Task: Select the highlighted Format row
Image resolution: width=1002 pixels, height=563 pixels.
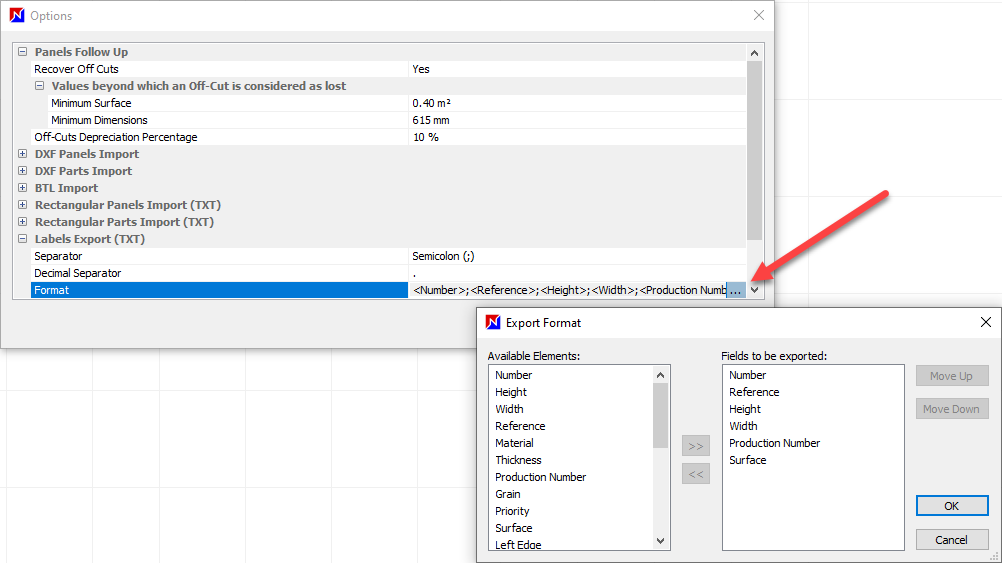Action: (x=220, y=290)
